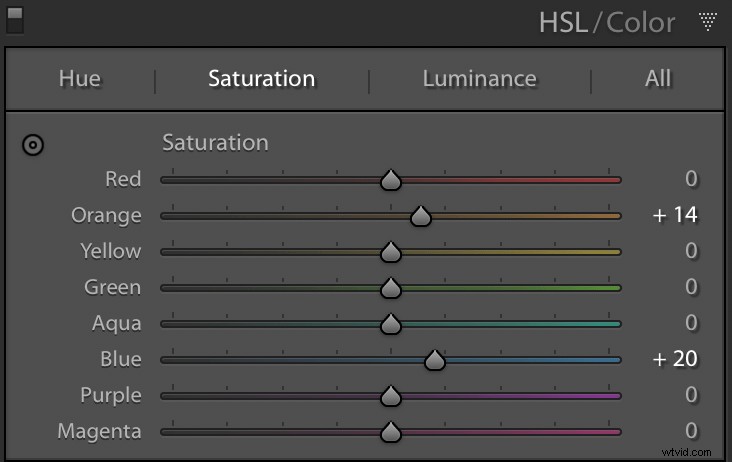
Task: Click the Yellow slider label
Action: pyautogui.click(x=111, y=251)
